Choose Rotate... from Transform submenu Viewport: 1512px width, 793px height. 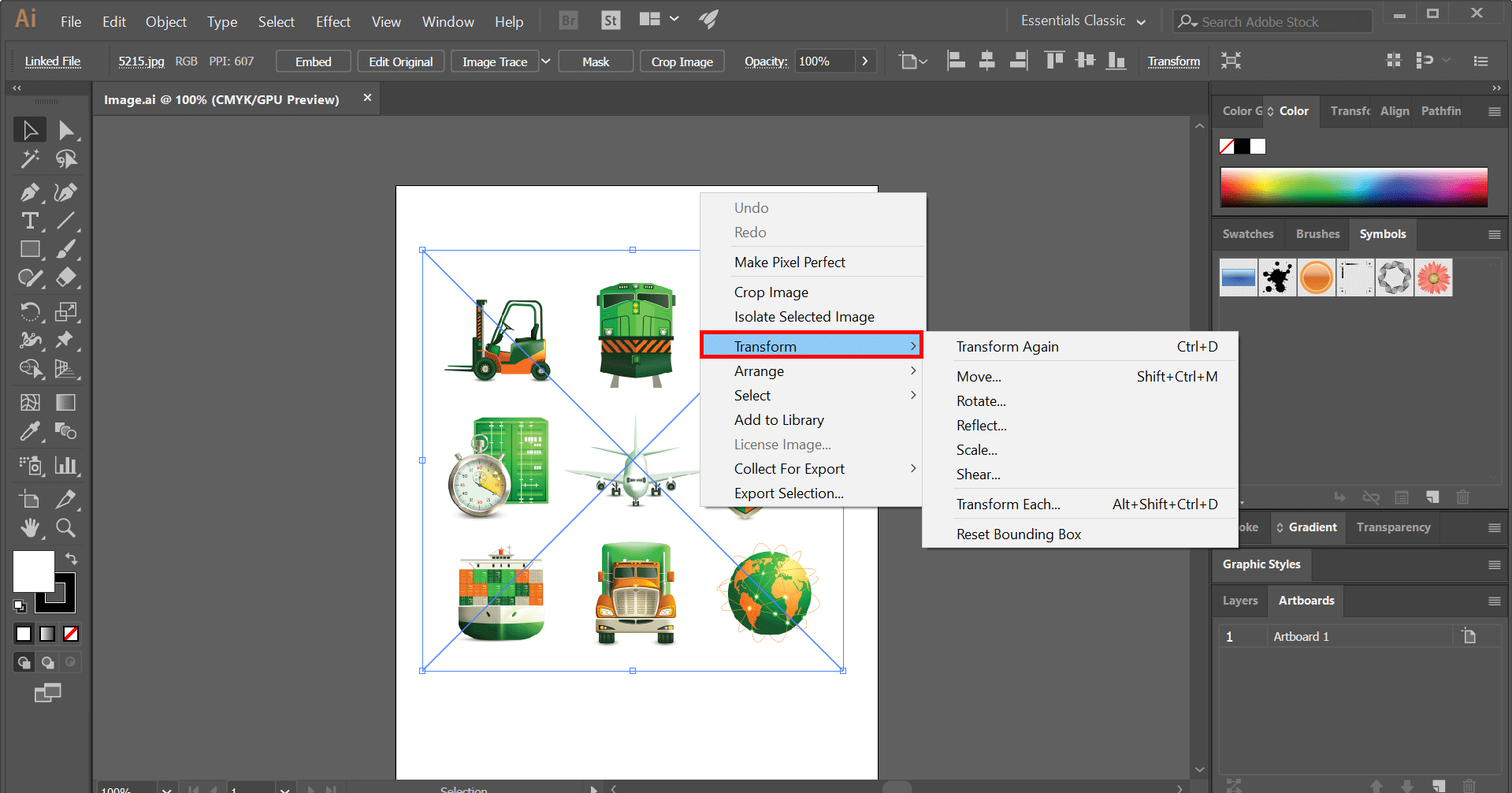tap(981, 401)
